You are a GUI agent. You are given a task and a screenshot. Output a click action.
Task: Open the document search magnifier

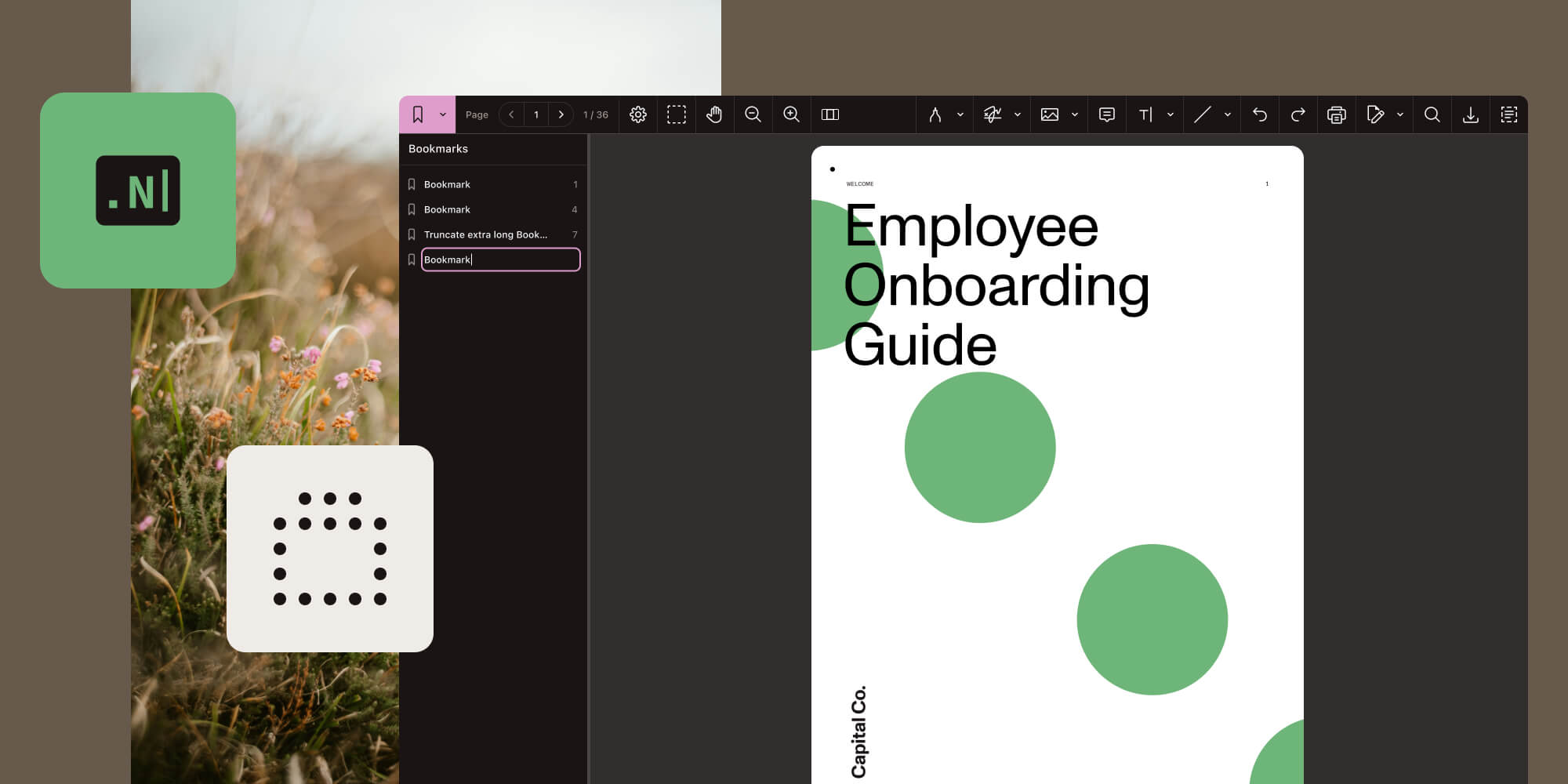[1432, 114]
